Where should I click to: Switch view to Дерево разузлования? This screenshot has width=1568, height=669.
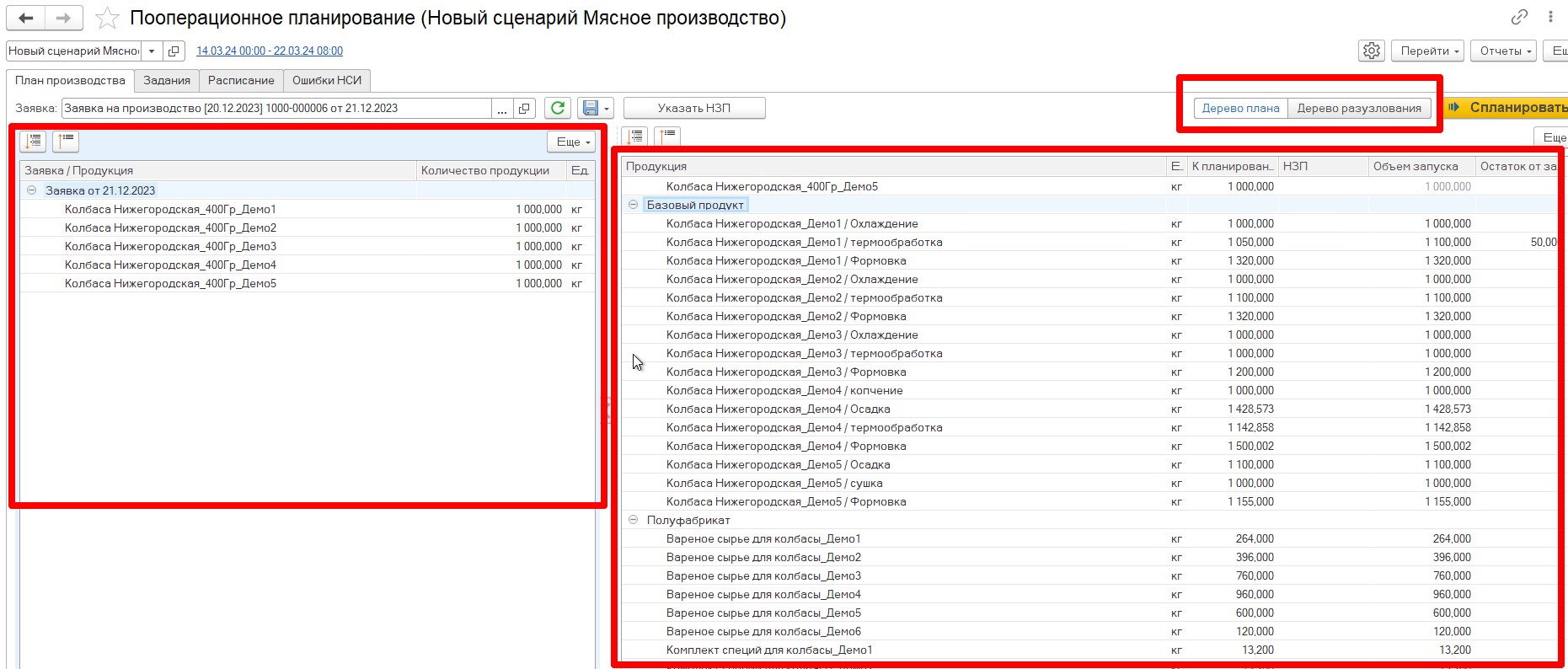(x=1358, y=108)
